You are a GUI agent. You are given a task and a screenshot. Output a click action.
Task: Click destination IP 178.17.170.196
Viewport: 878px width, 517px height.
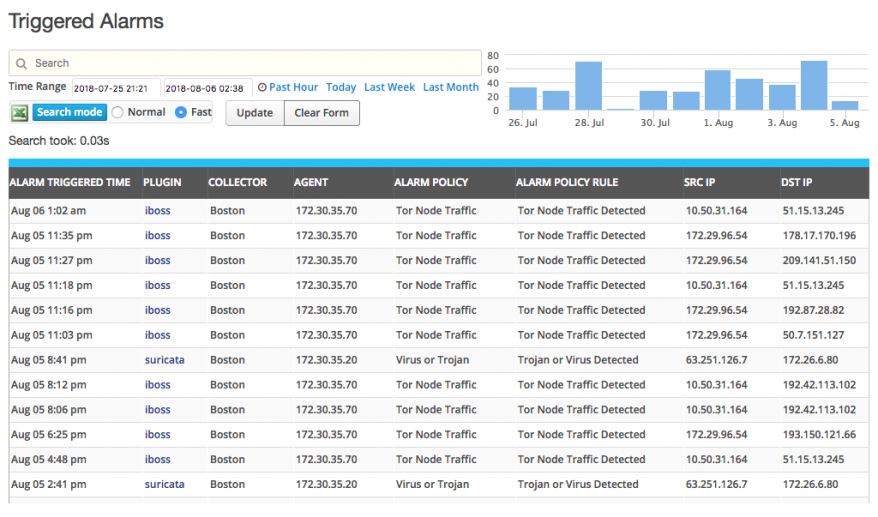(819, 235)
